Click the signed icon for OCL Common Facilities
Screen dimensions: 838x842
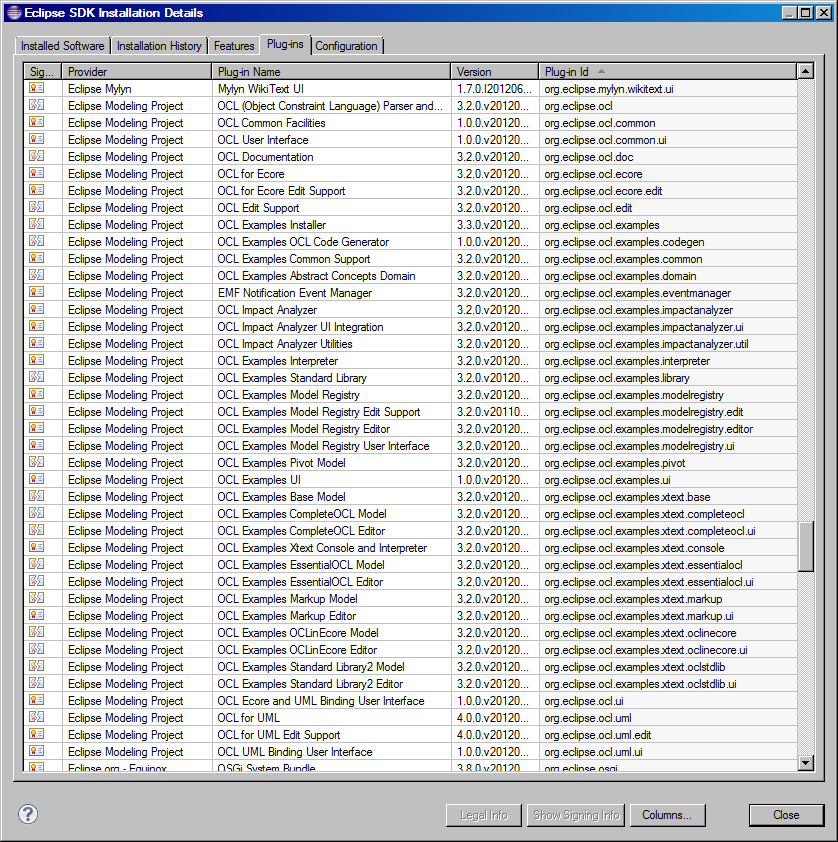(x=37, y=122)
